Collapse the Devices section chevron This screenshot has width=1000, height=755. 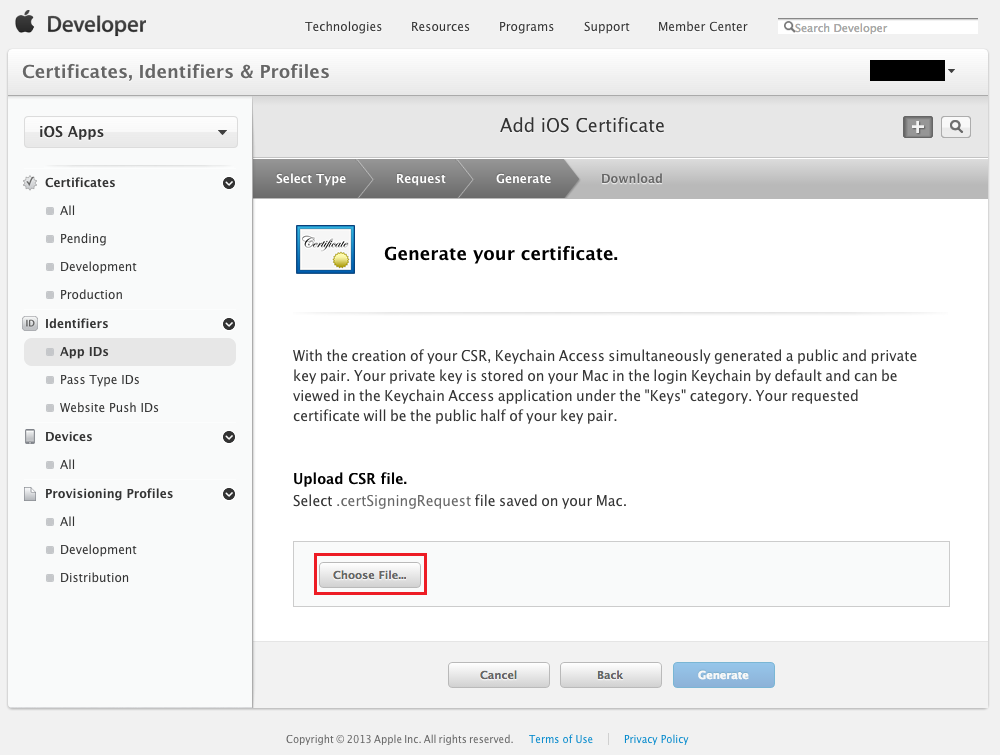(229, 437)
